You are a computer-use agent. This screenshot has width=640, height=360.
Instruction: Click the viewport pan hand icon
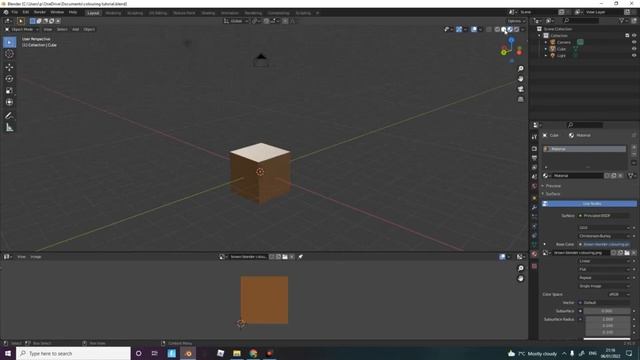[x=520, y=79]
